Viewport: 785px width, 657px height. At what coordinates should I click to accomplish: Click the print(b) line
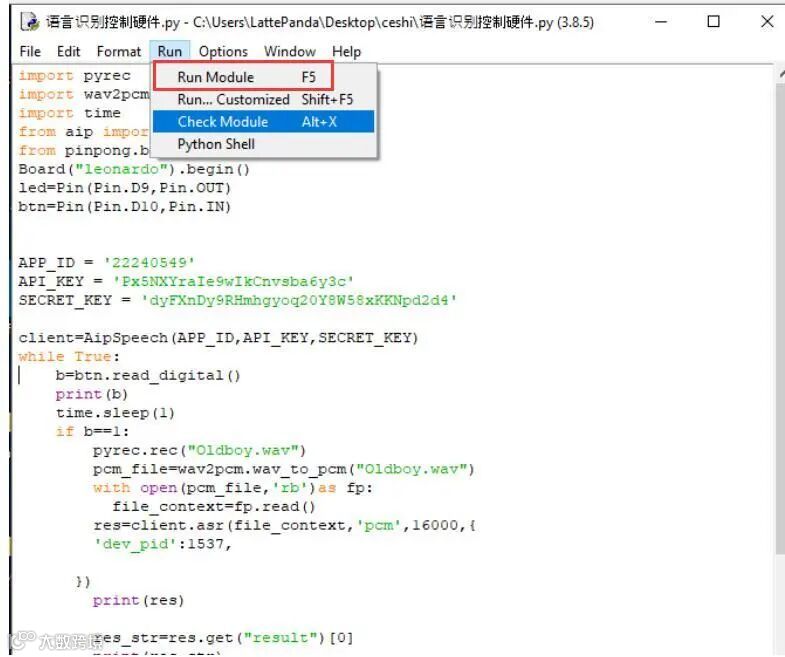pyautogui.click(x=92, y=394)
